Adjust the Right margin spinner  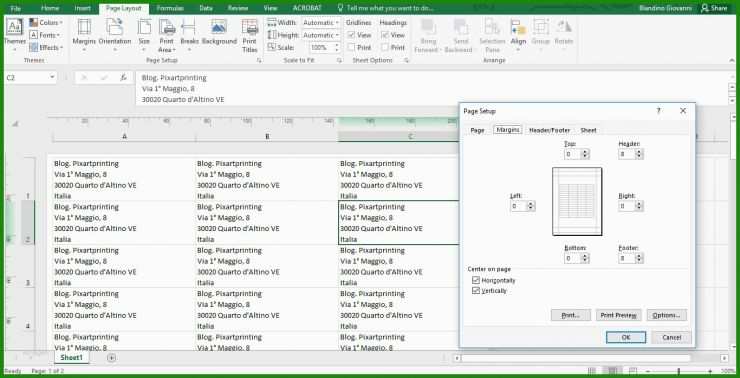[x=639, y=206]
